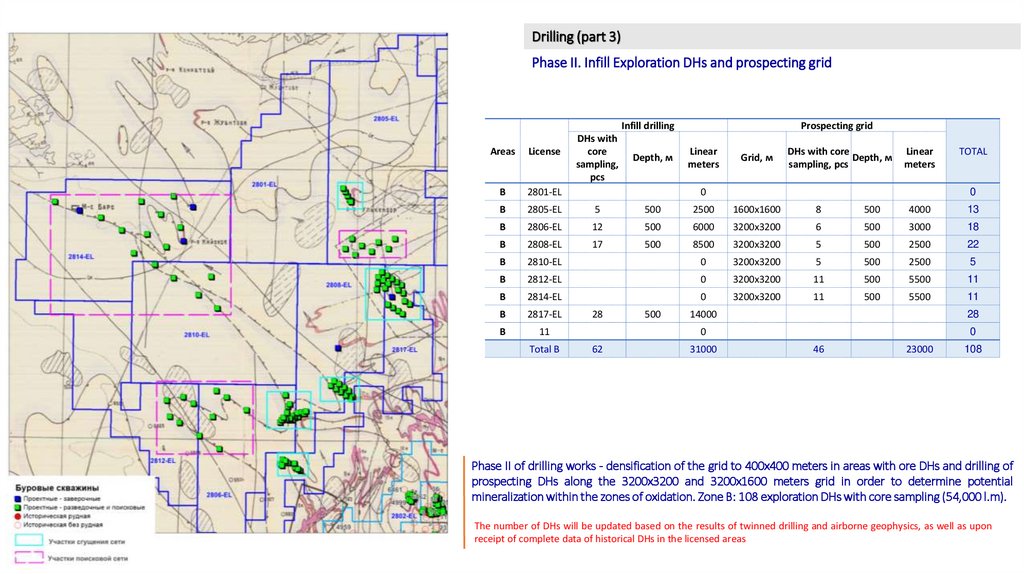This screenshot has width=1024, height=574.
Task: Click the '2801-EL' label on the map
Action: point(264,184)
